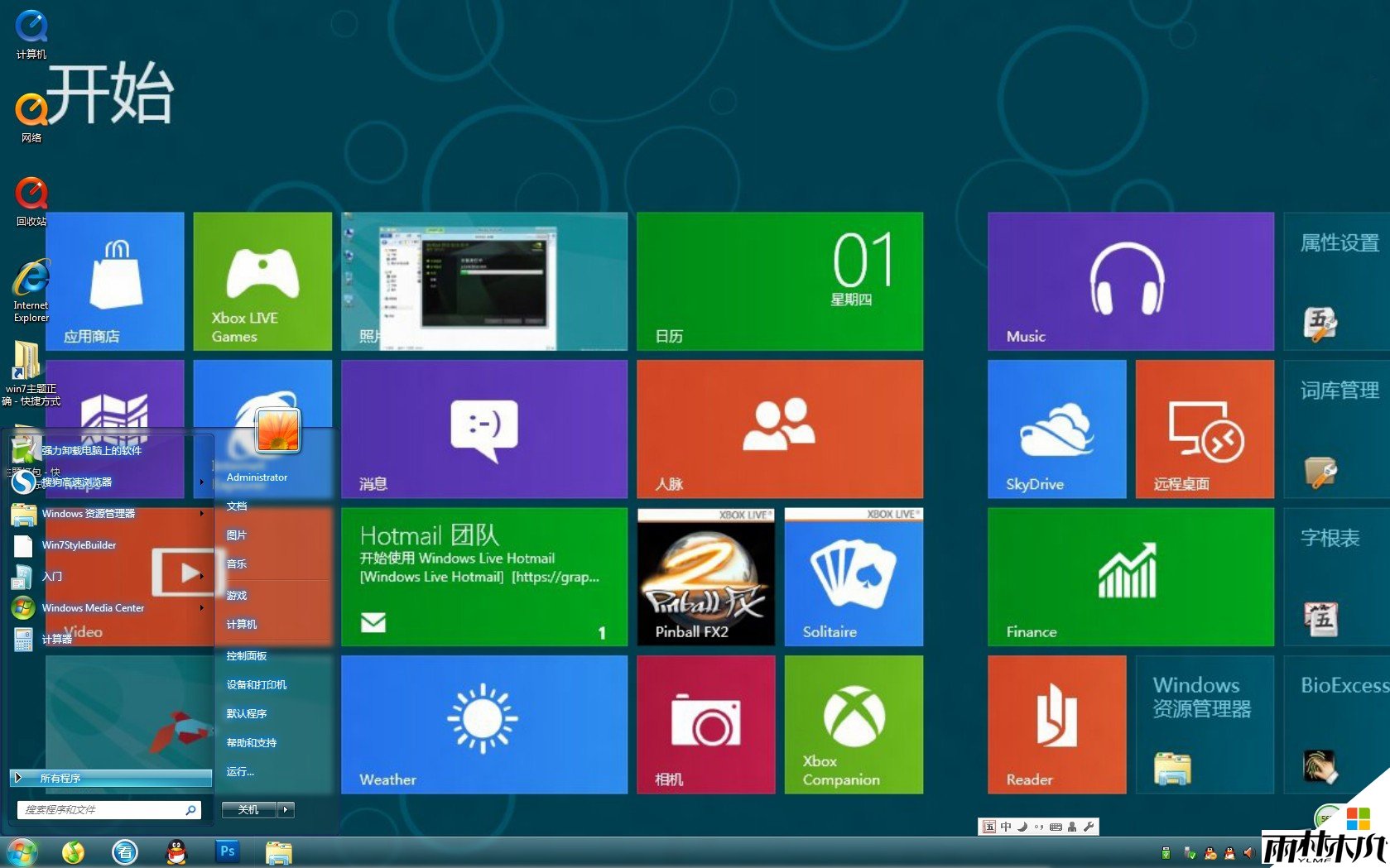Viewport: 1390px width, 868px height.
Task: Launch the 远程桌面 remote desktop tile
Action: point(1205,429)
